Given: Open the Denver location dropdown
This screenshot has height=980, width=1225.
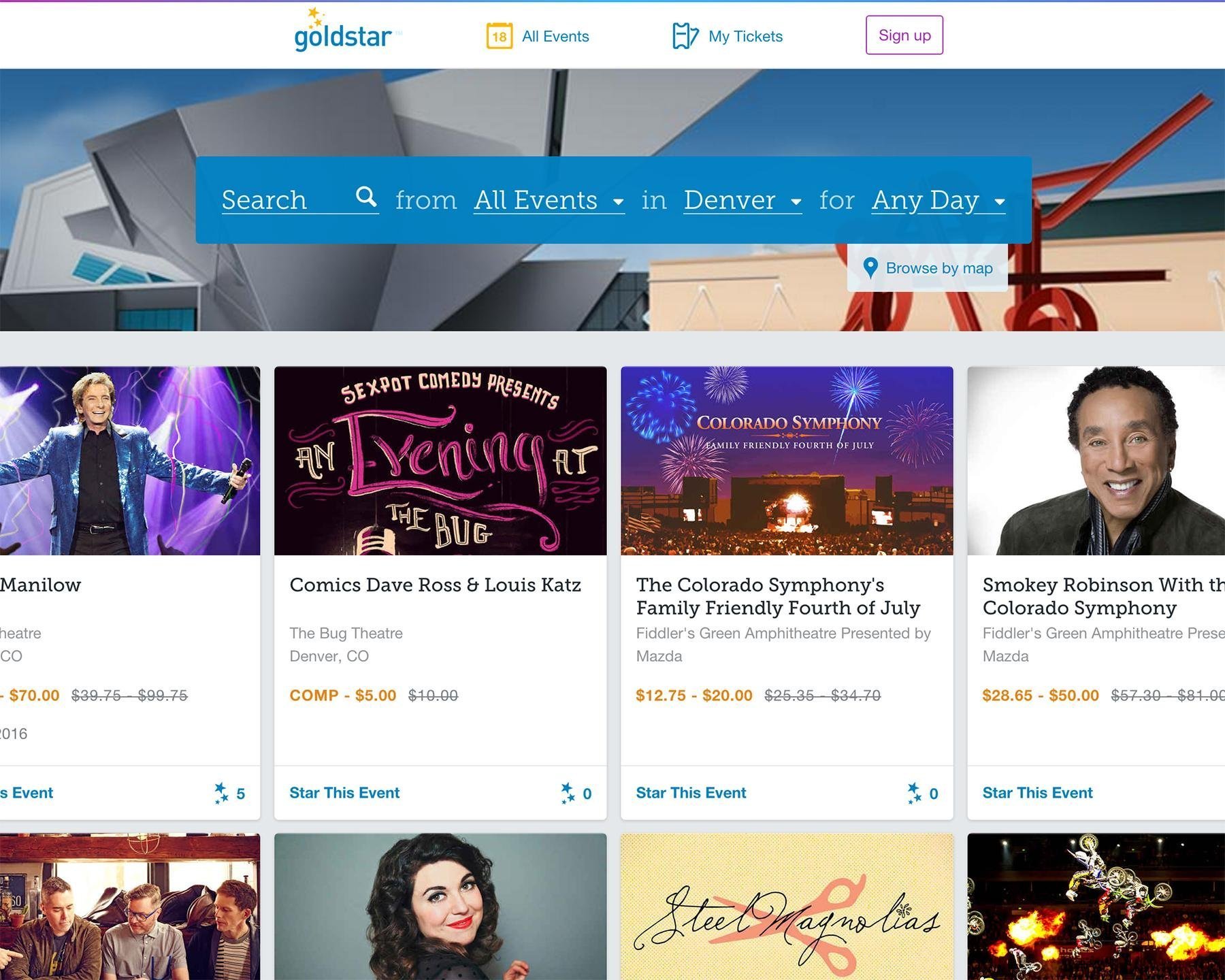Looking at the screenshot, I should (742, 200).
